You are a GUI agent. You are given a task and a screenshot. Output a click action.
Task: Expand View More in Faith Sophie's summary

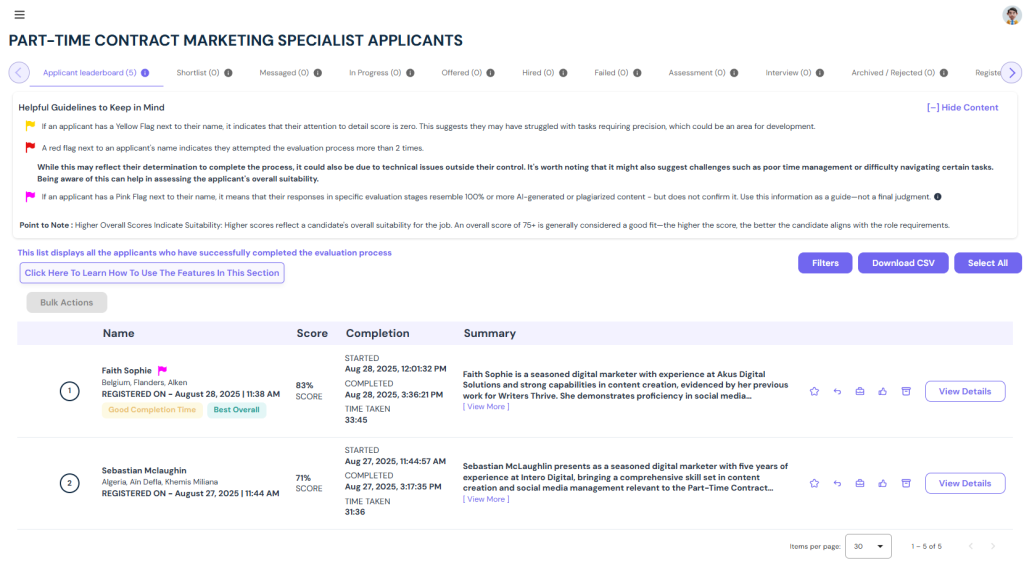485,407
